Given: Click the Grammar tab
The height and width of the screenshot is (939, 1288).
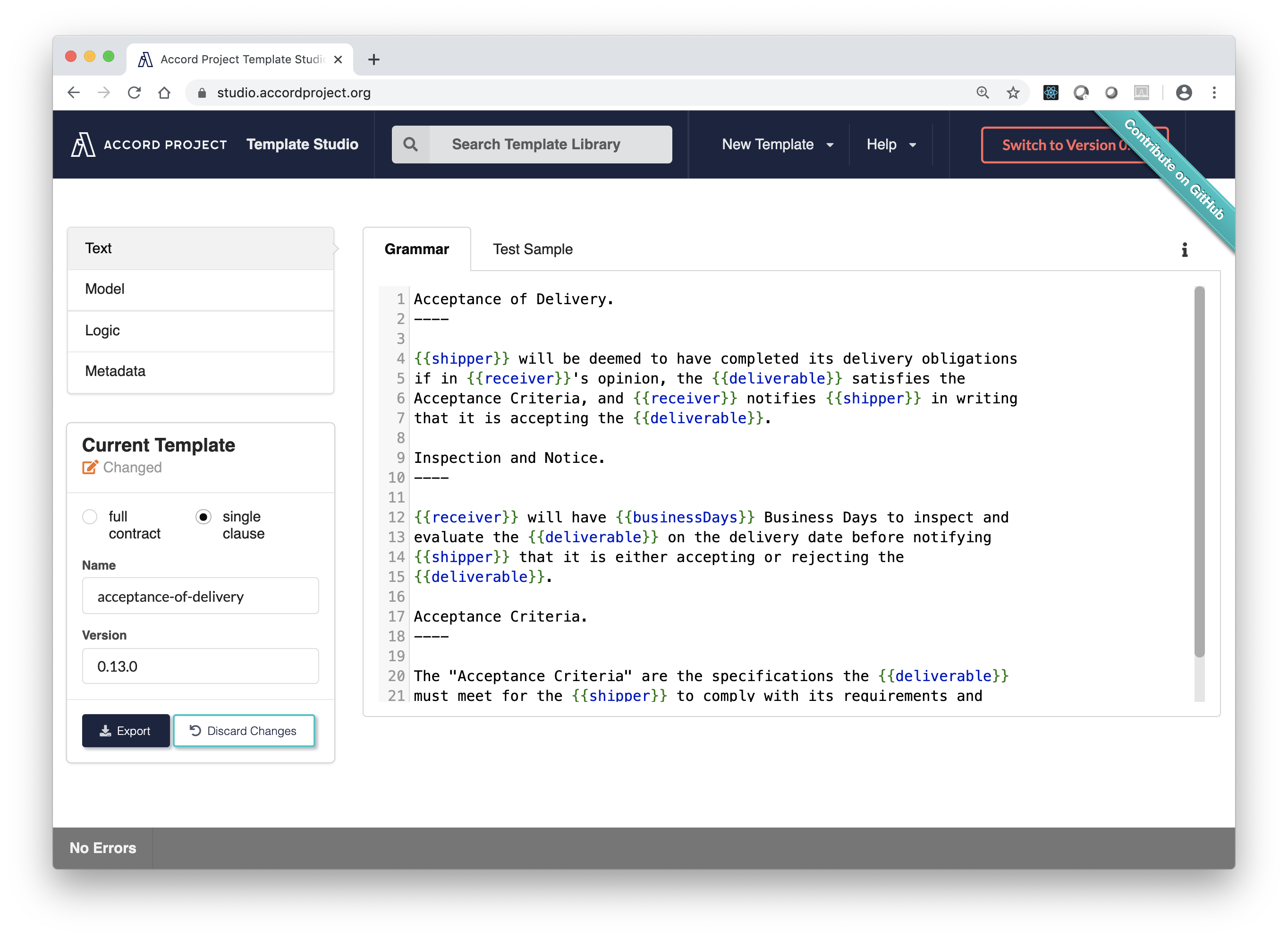Looking at the screenshot, I should pos(416,249).
